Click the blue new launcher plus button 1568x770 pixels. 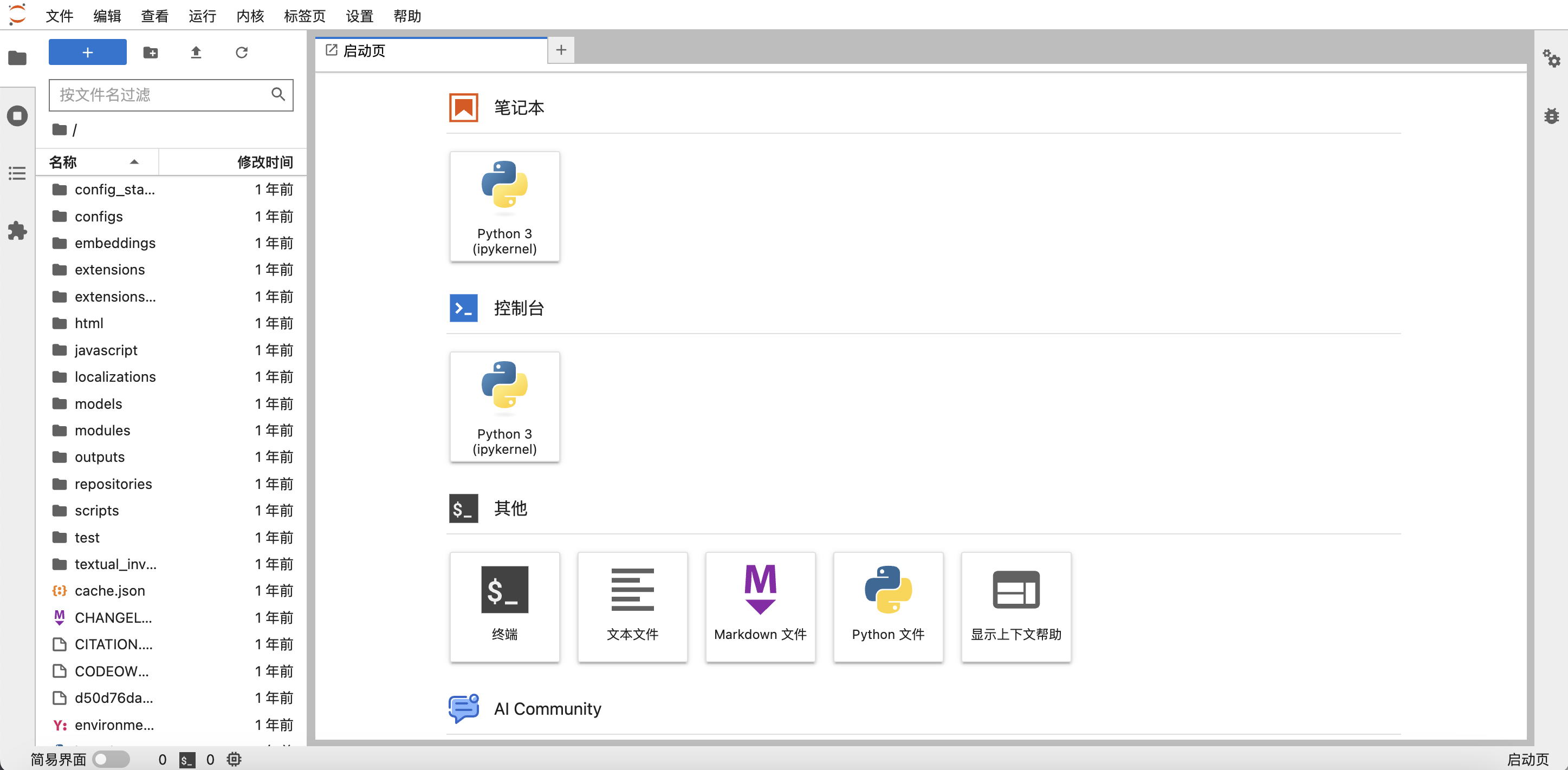[88, 53]
